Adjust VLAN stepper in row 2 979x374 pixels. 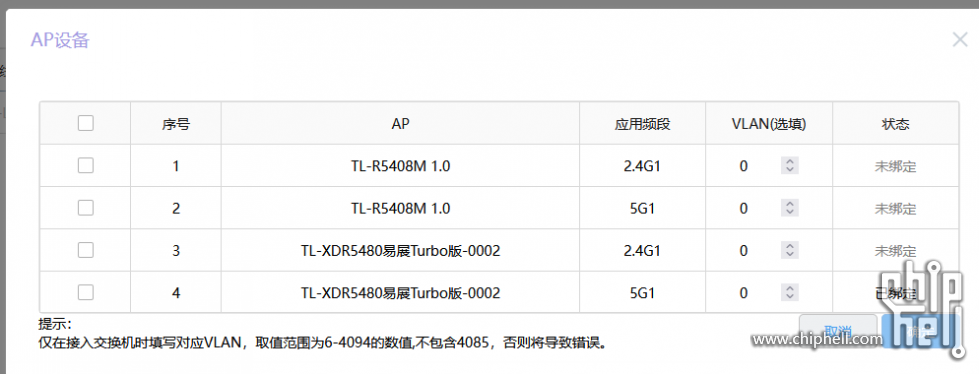[790, 208]
